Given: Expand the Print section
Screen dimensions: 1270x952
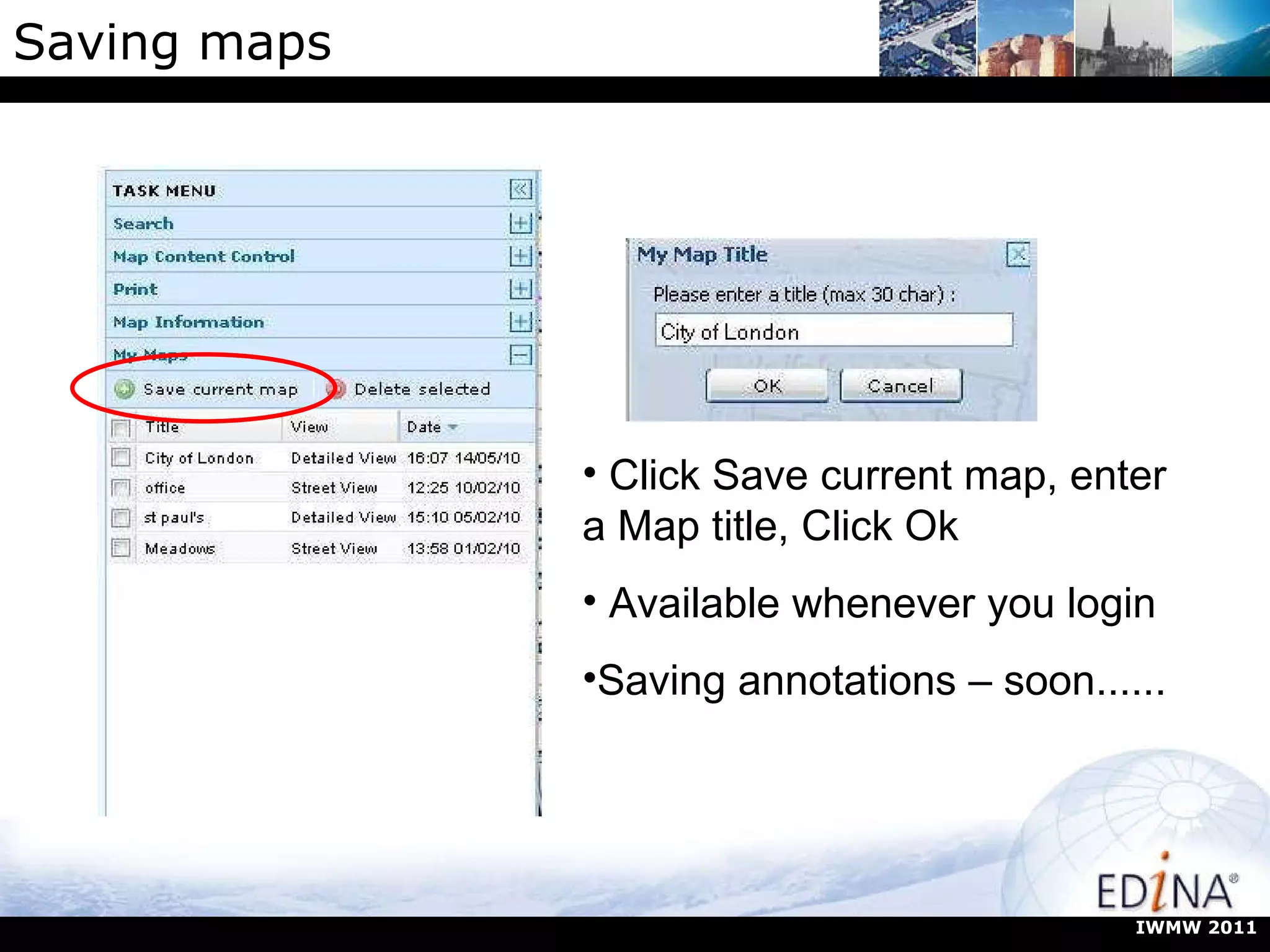Looking at the screenshot, I should [x=520, y=289].
